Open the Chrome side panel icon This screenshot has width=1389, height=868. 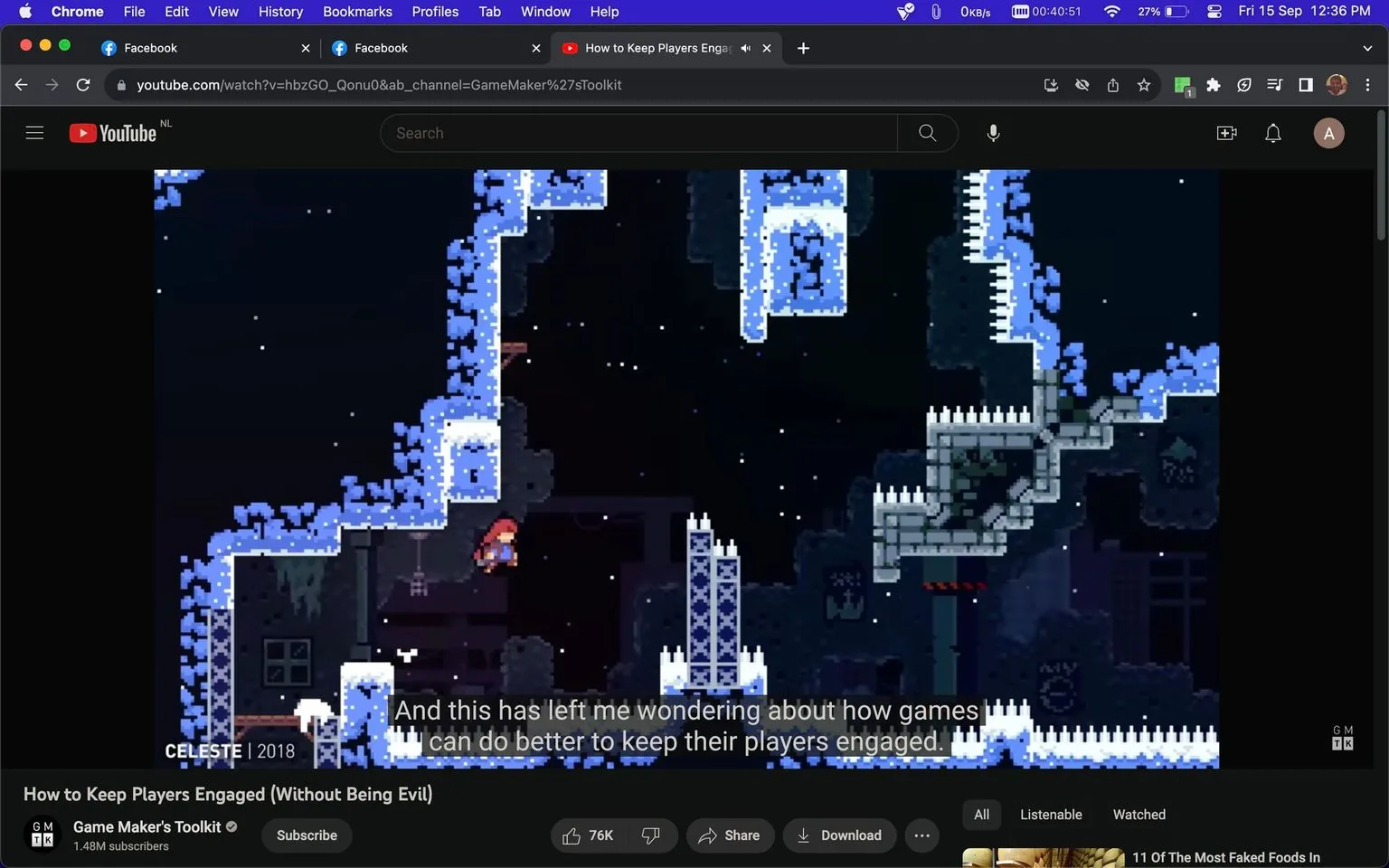1305,84
